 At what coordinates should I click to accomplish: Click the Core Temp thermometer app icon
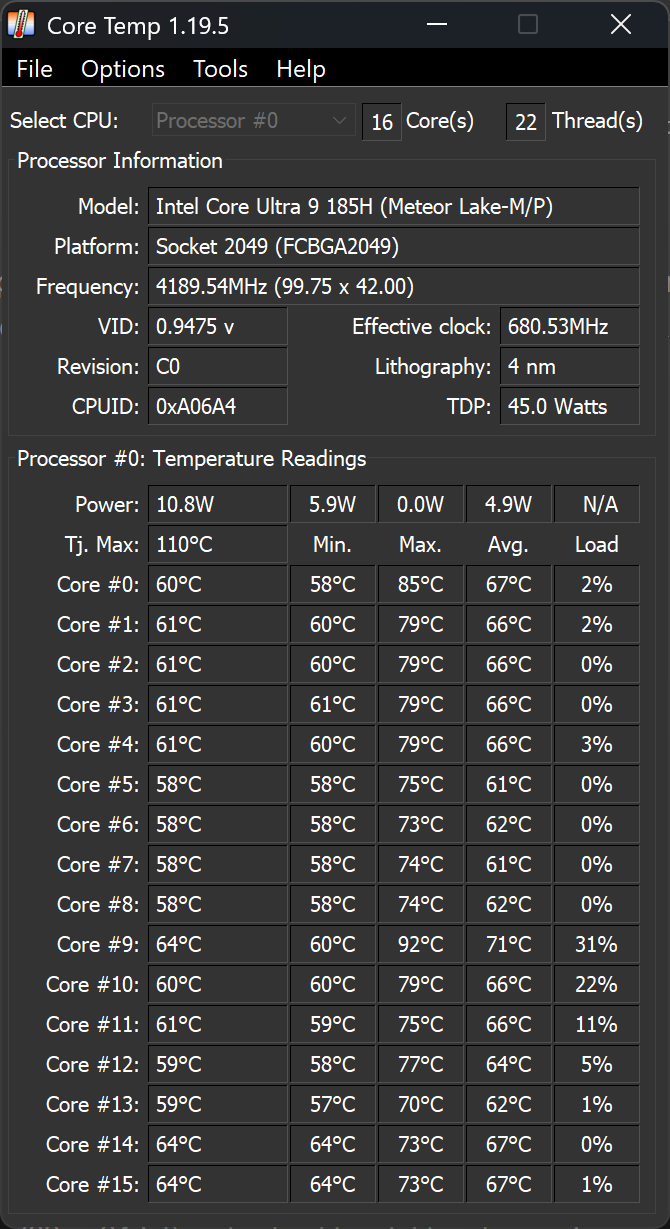pos(21,25)
